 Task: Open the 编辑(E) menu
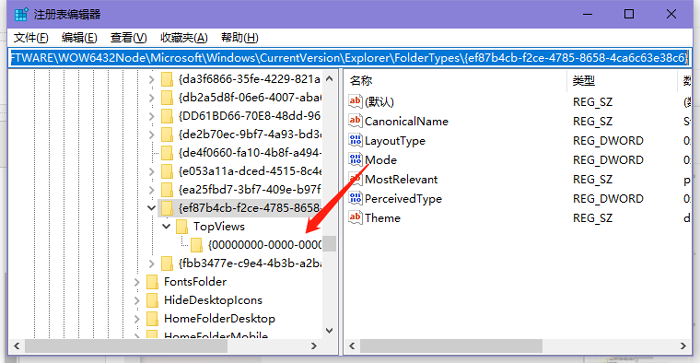(x=79, y=38)
